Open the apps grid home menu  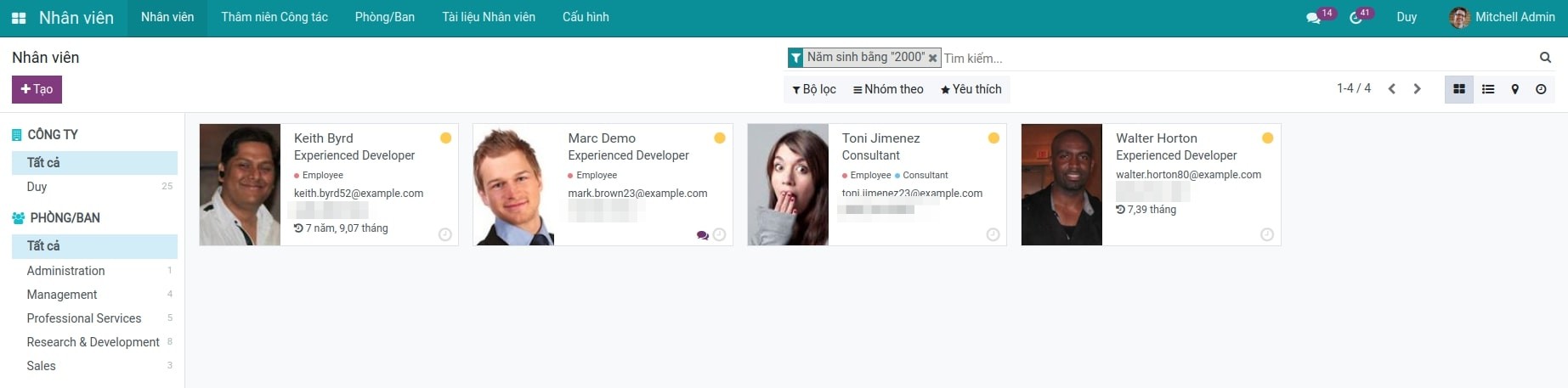pos(19,18)
